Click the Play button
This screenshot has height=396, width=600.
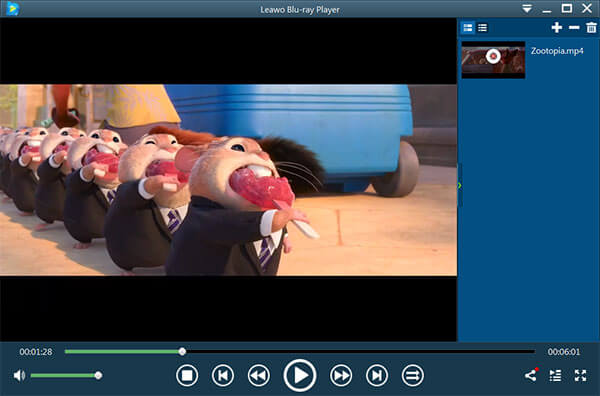pyautogui.click(x=300, y=375)
